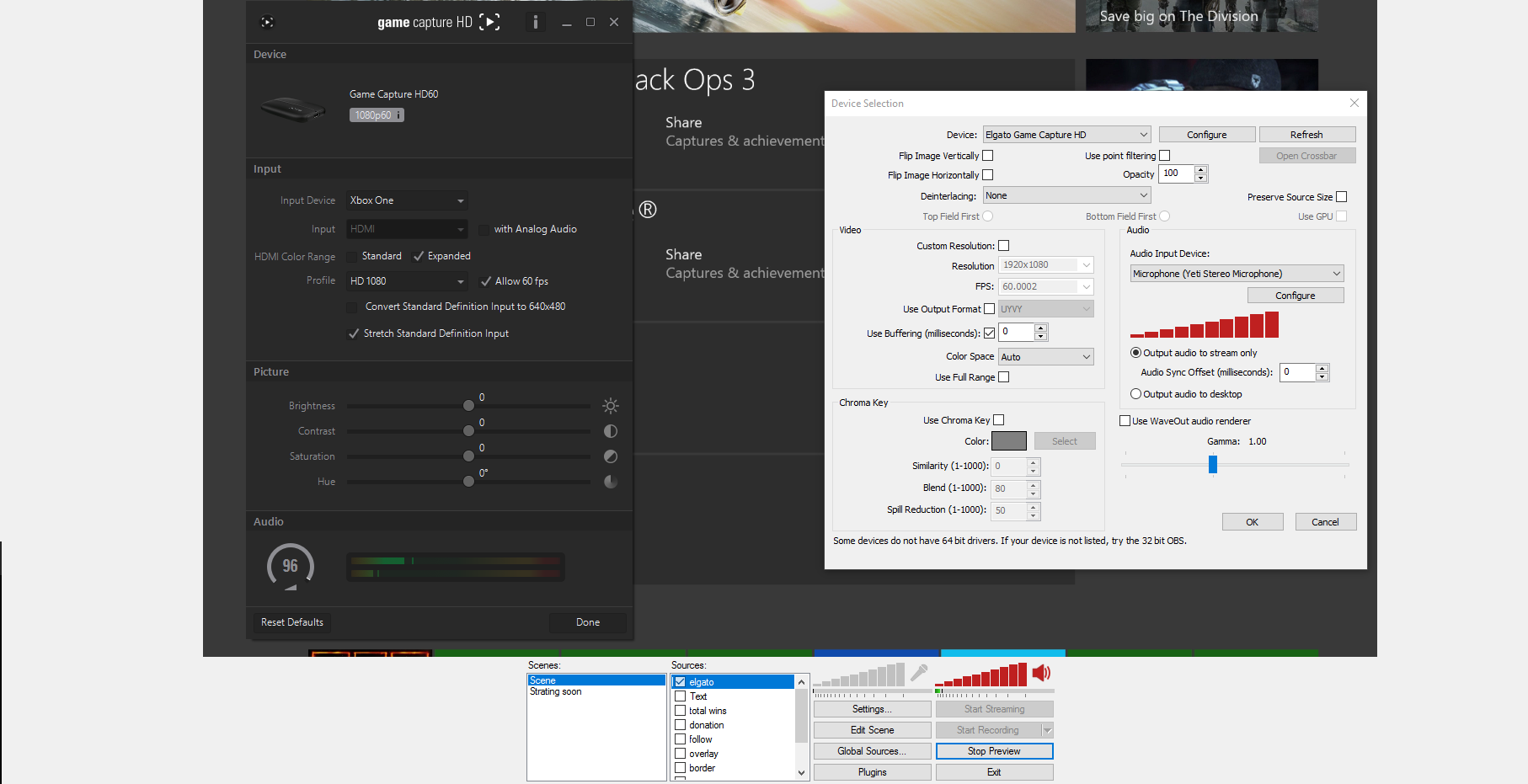Image resolution: width=1528 pixels, height=784 pixels.
Task: Toggle Allow 60 fps checkbox
Action: click(486, 281)
